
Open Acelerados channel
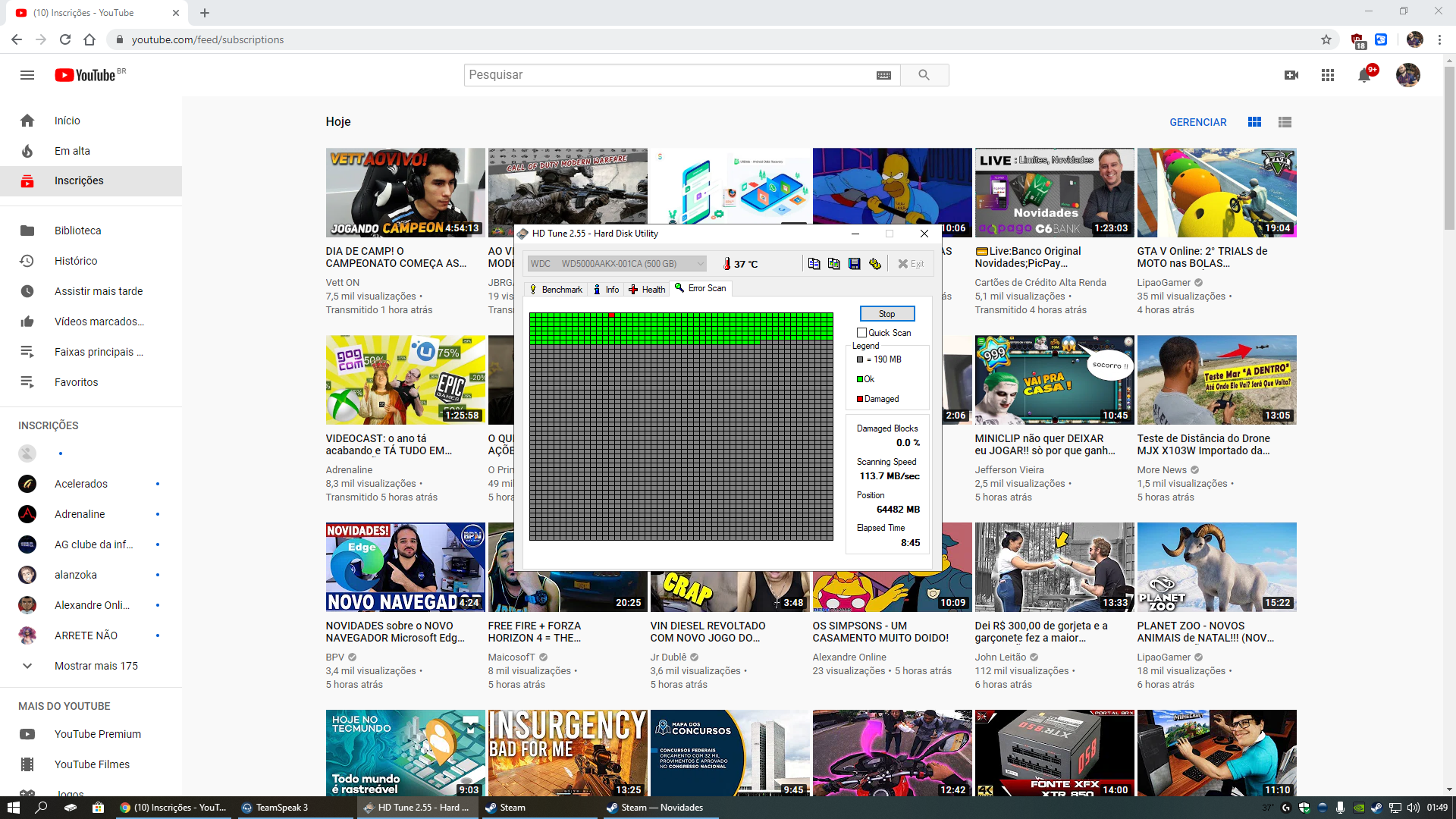pos(91,484)
